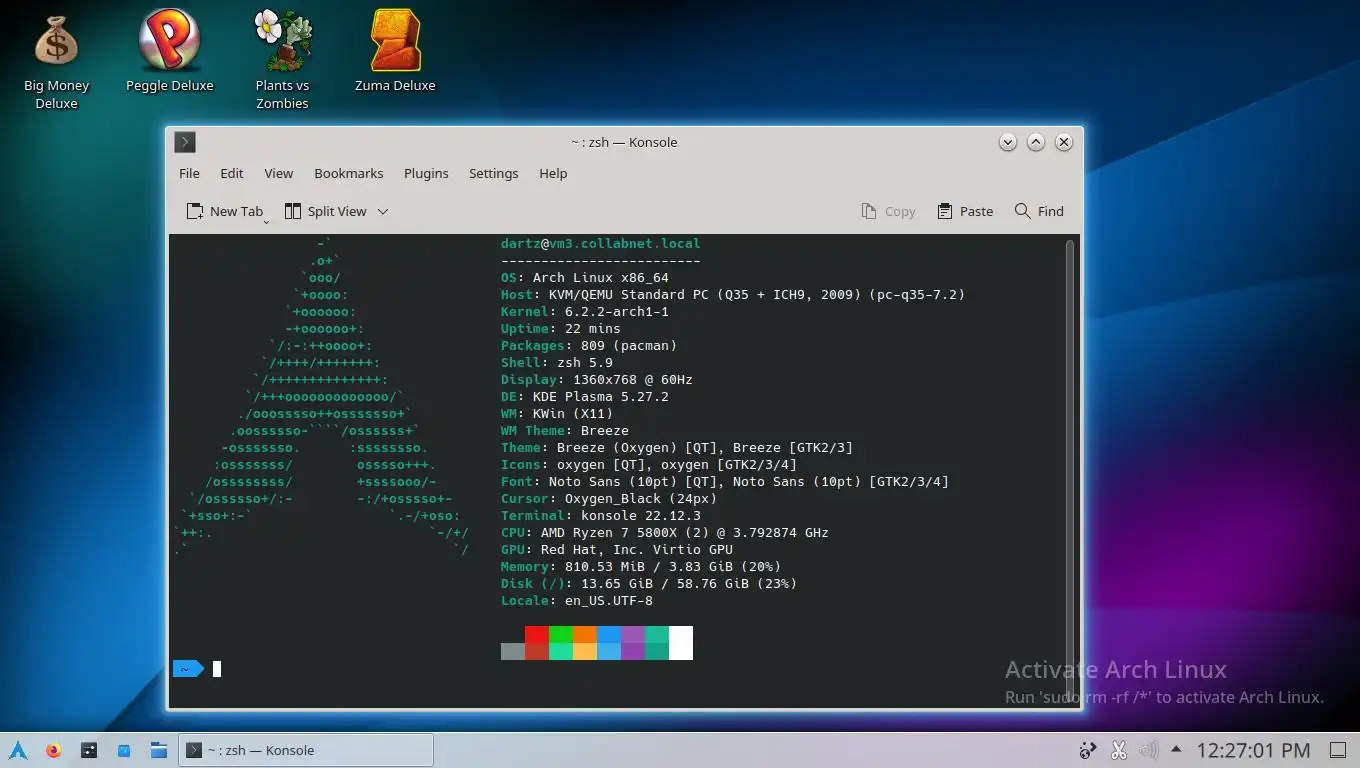Click the 'Kernel: 6.2.2-arch1-1' line
The image size is (1360, 768).
click(x=585, y=311)
